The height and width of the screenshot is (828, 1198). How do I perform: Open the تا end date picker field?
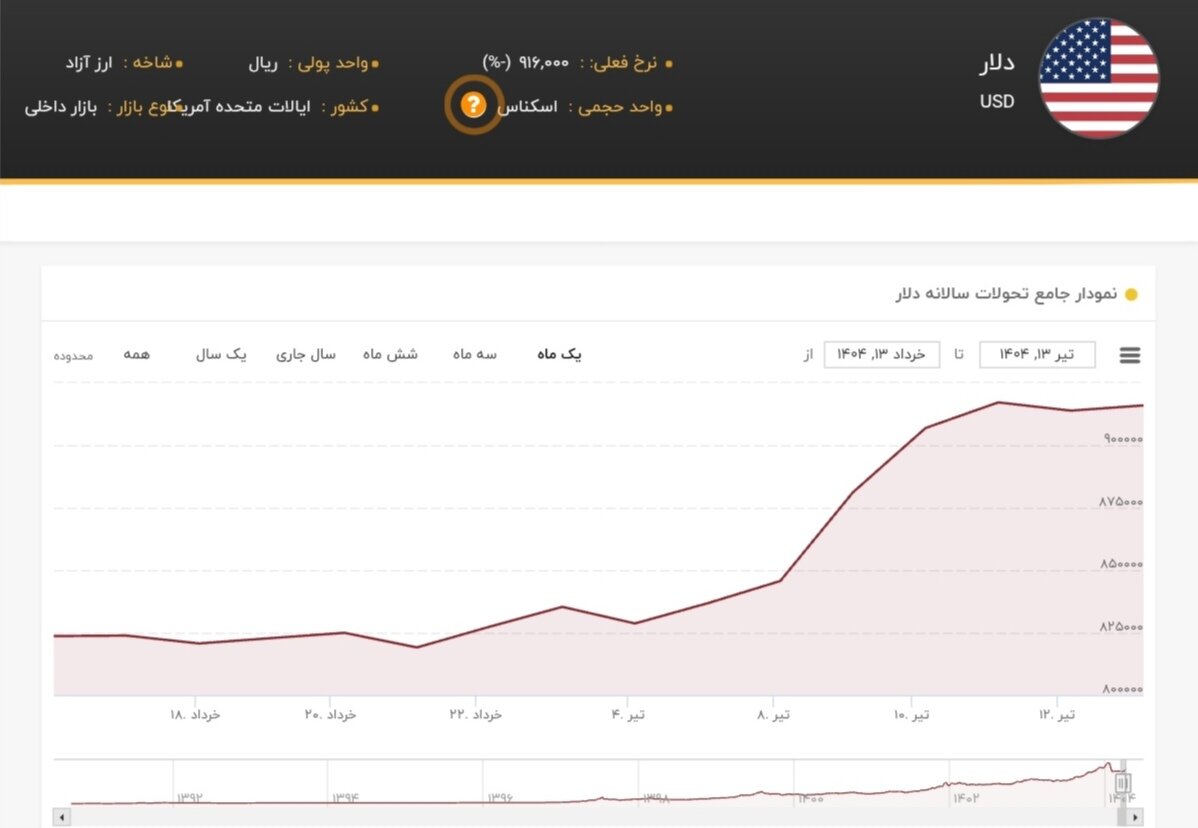click(x=1036, y=354)
